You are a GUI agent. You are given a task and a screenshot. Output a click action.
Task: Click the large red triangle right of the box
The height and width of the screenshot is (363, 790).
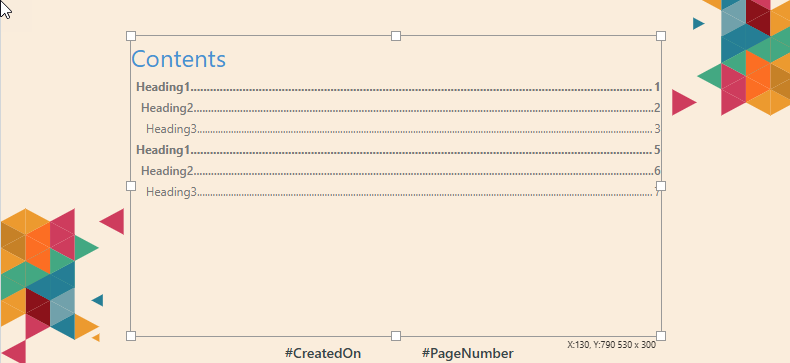click(682, 102)
